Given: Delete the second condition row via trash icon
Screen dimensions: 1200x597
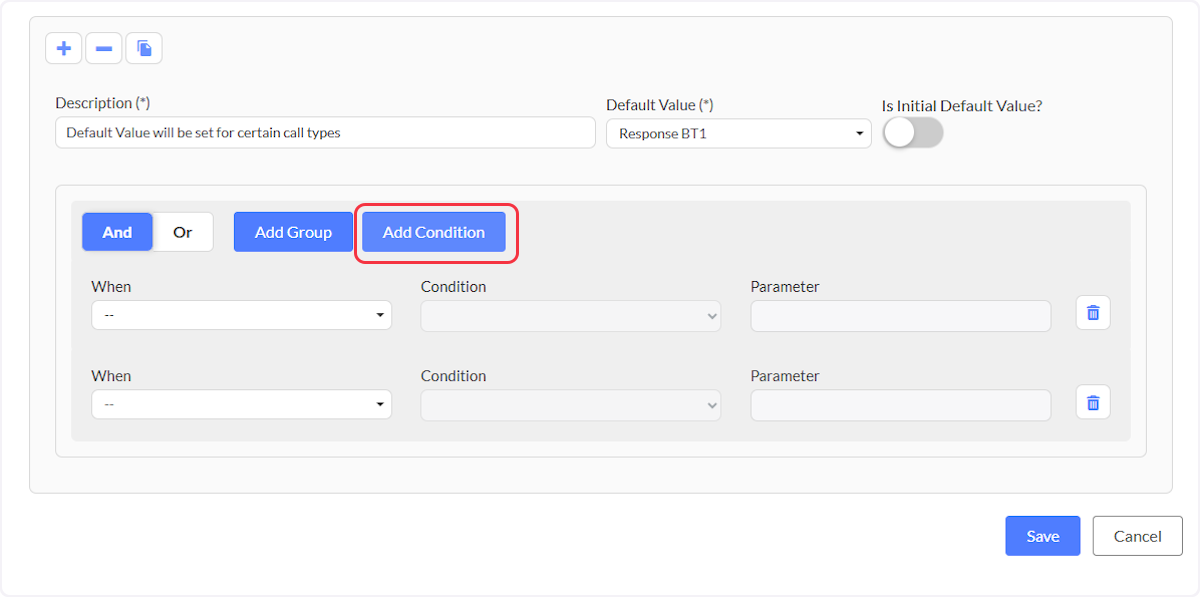Looking at the screenshot, I should click(x=1093, y=403).
